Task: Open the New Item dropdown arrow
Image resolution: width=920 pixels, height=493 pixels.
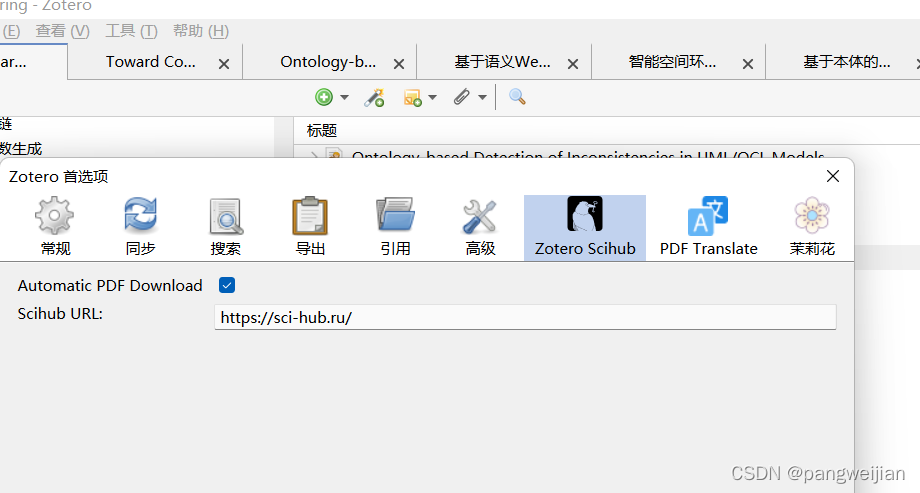Action: (344, 97)
